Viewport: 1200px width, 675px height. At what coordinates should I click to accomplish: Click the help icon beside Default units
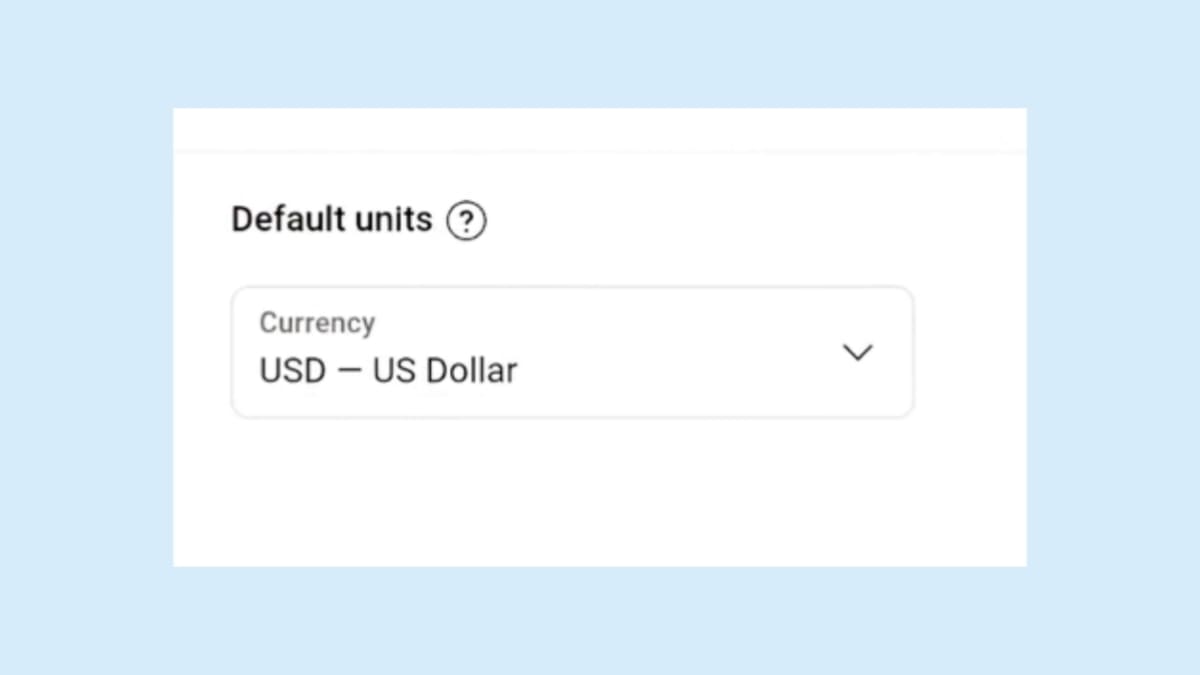click(x=466, y=221)
